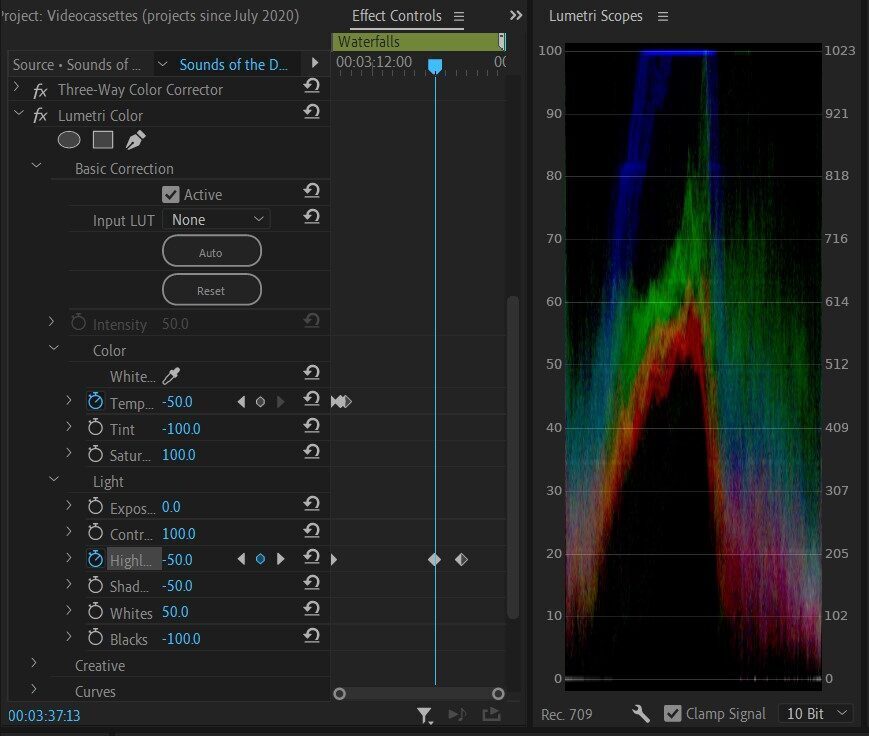Toggle Saturation animation stopwatch
This screenshot has width=869, height=736.
[95, 454]
